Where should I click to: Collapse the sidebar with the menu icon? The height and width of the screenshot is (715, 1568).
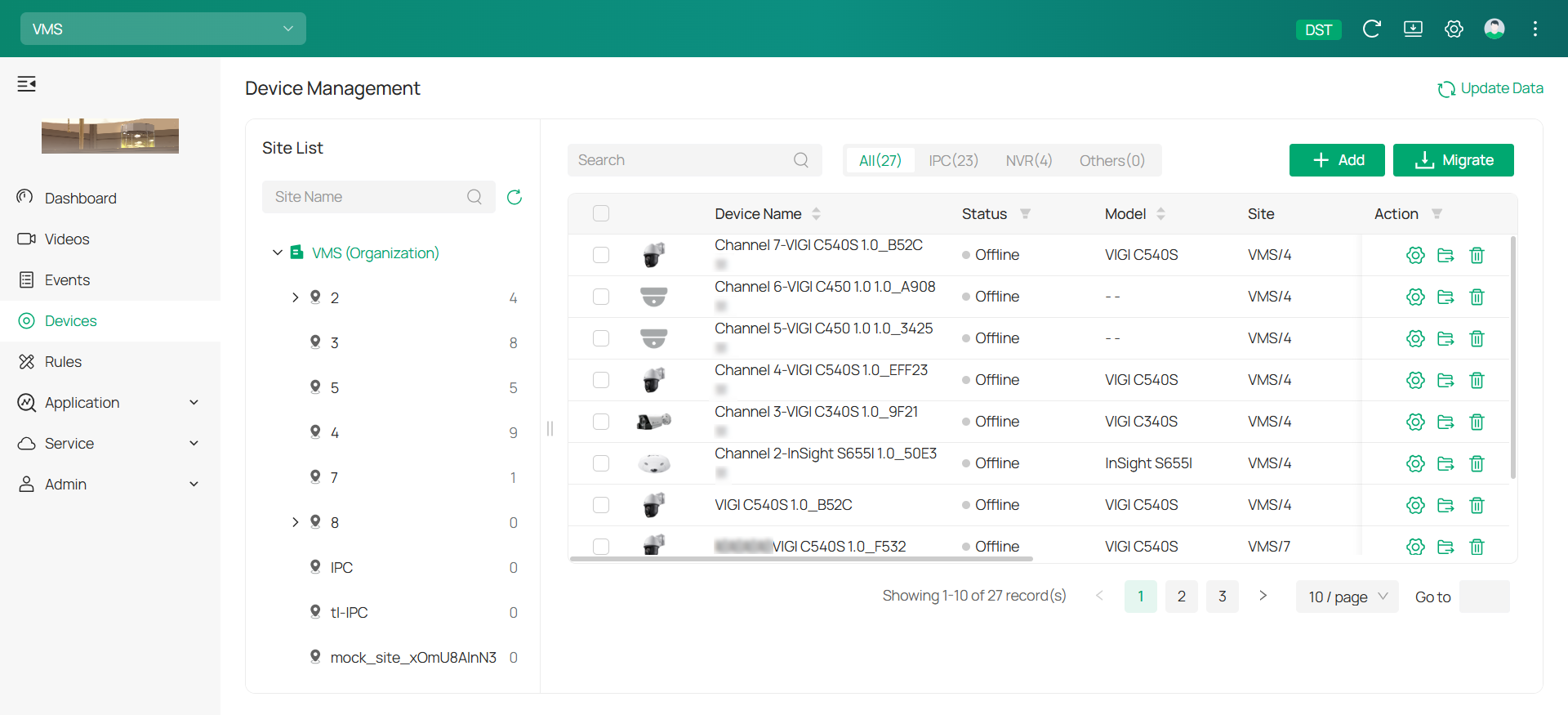point(27,83)
